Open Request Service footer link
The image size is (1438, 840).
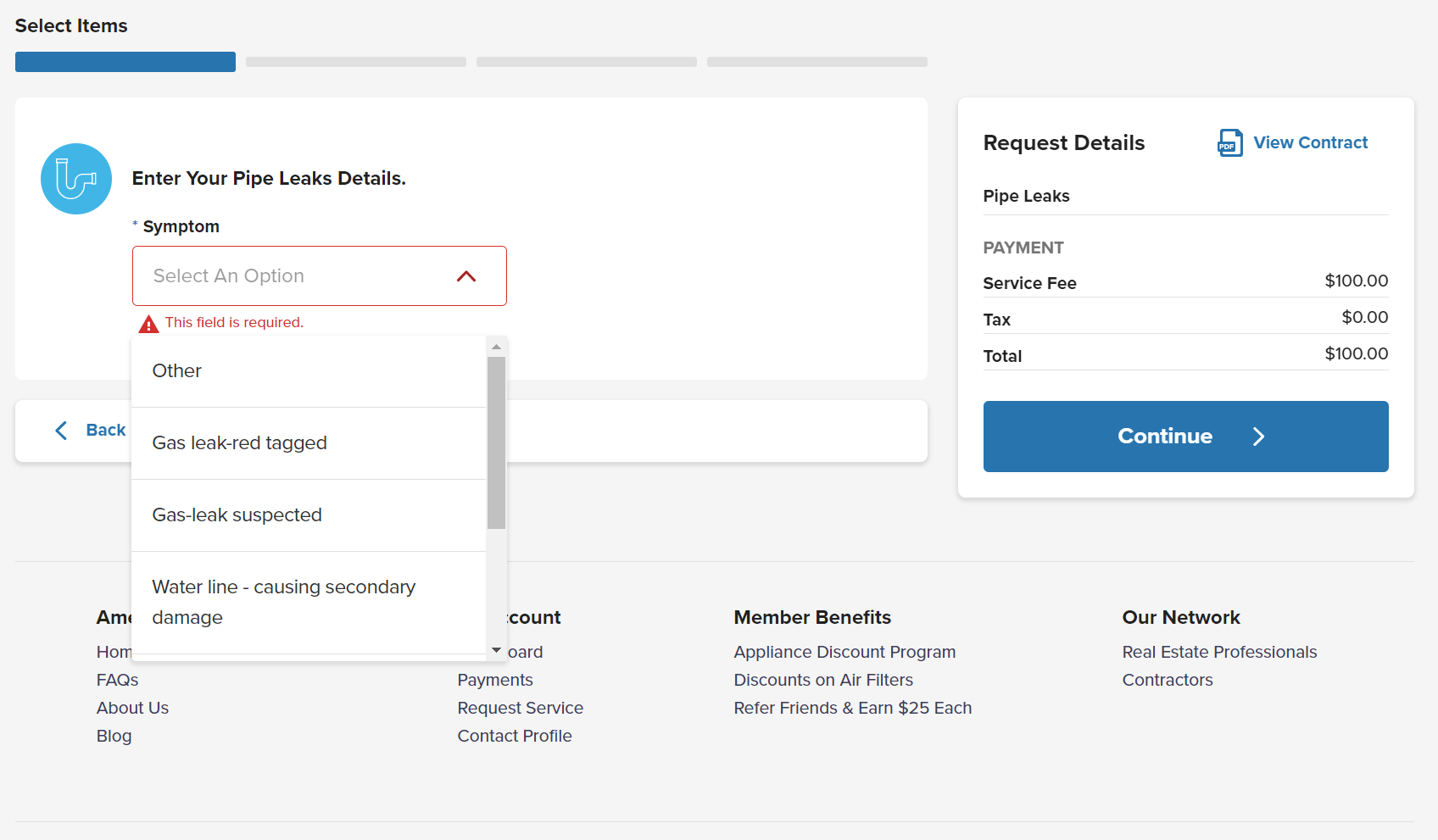520,708
